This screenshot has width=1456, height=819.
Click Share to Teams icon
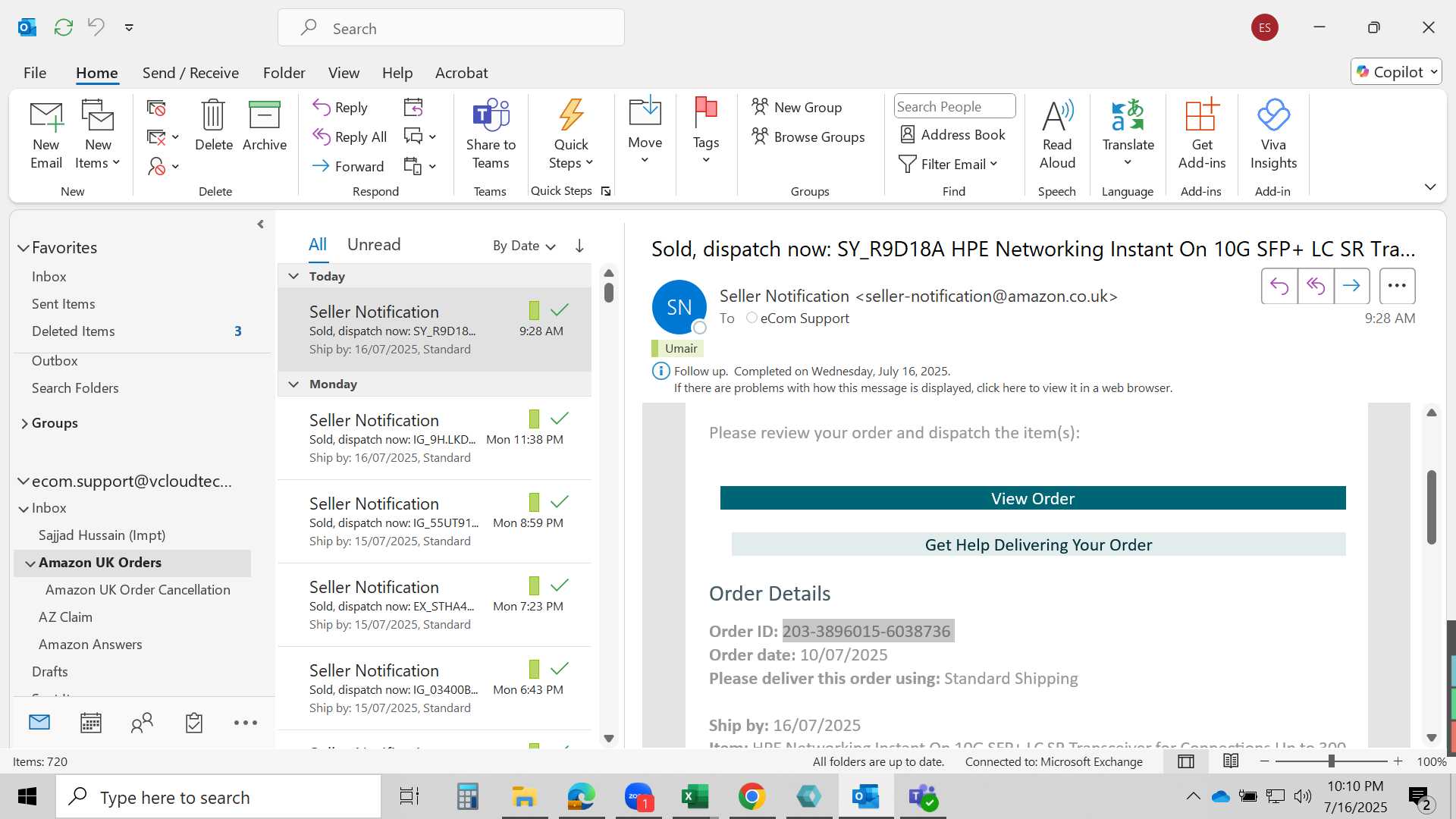[x=491, y=115]
